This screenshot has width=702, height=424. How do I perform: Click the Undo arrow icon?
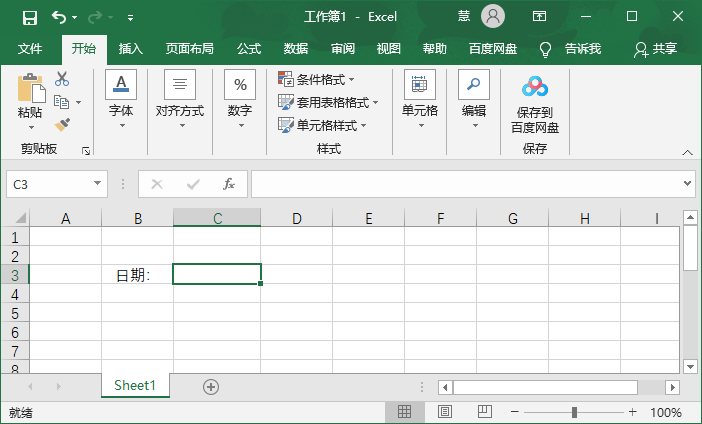click(59, 17)
